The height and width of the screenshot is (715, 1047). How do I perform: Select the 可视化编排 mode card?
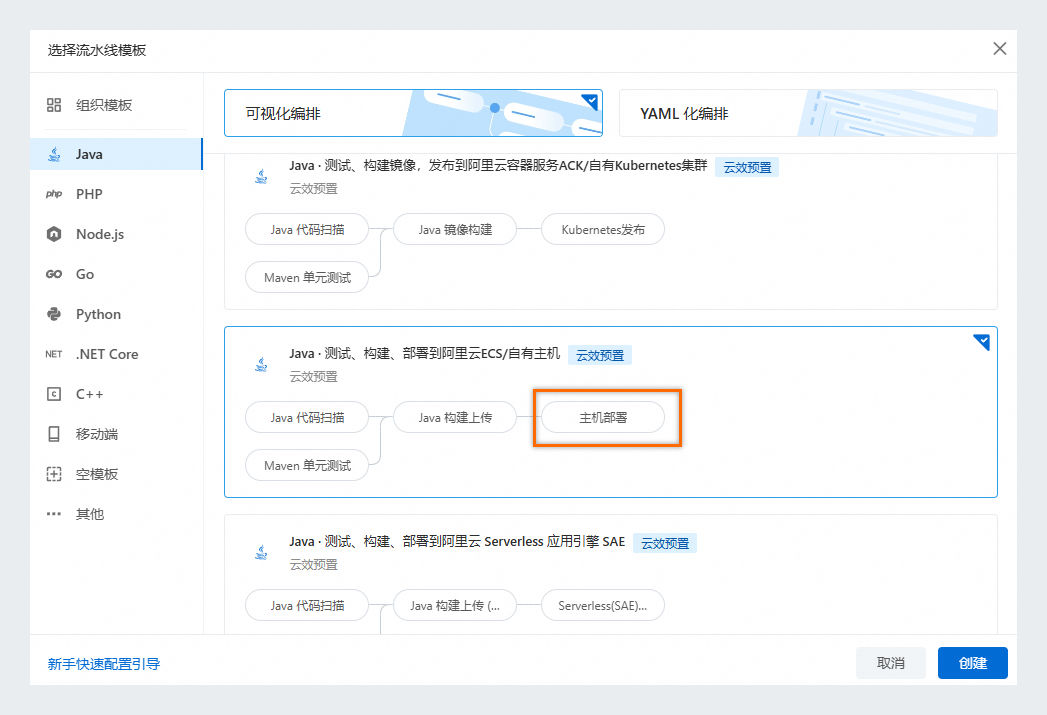[x=413, y=113]
